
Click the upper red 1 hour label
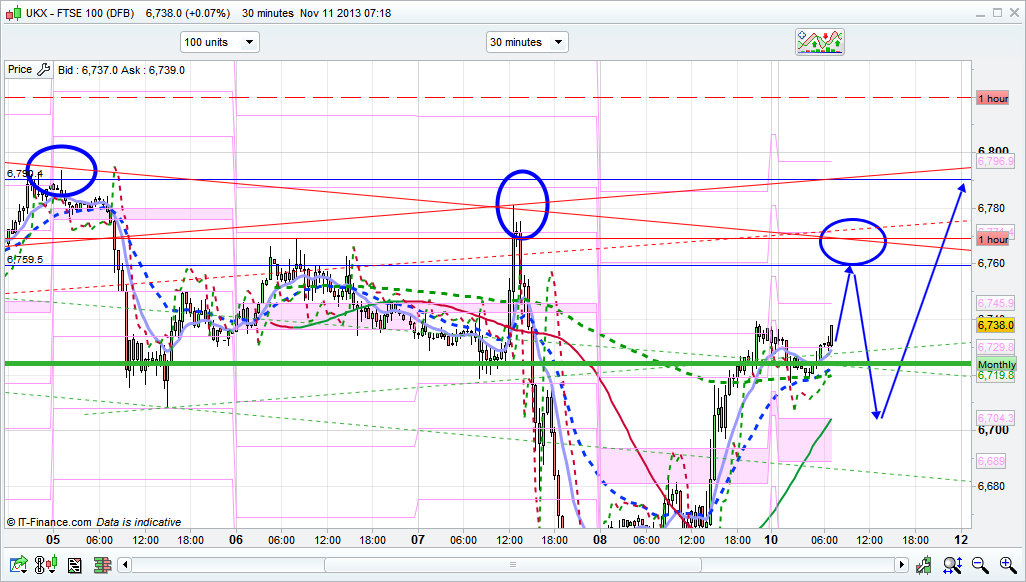(x=993, y=98)
